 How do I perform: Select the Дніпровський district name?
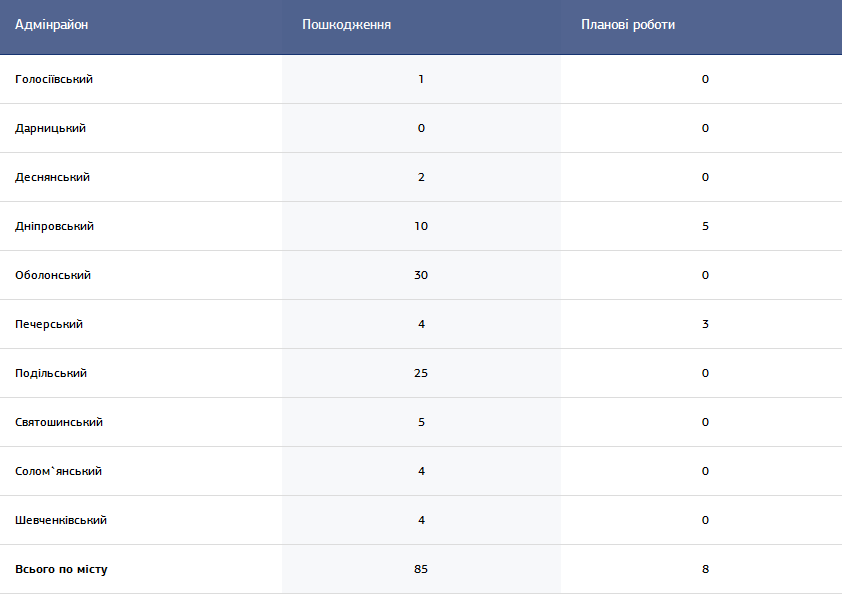click(54, 226)
